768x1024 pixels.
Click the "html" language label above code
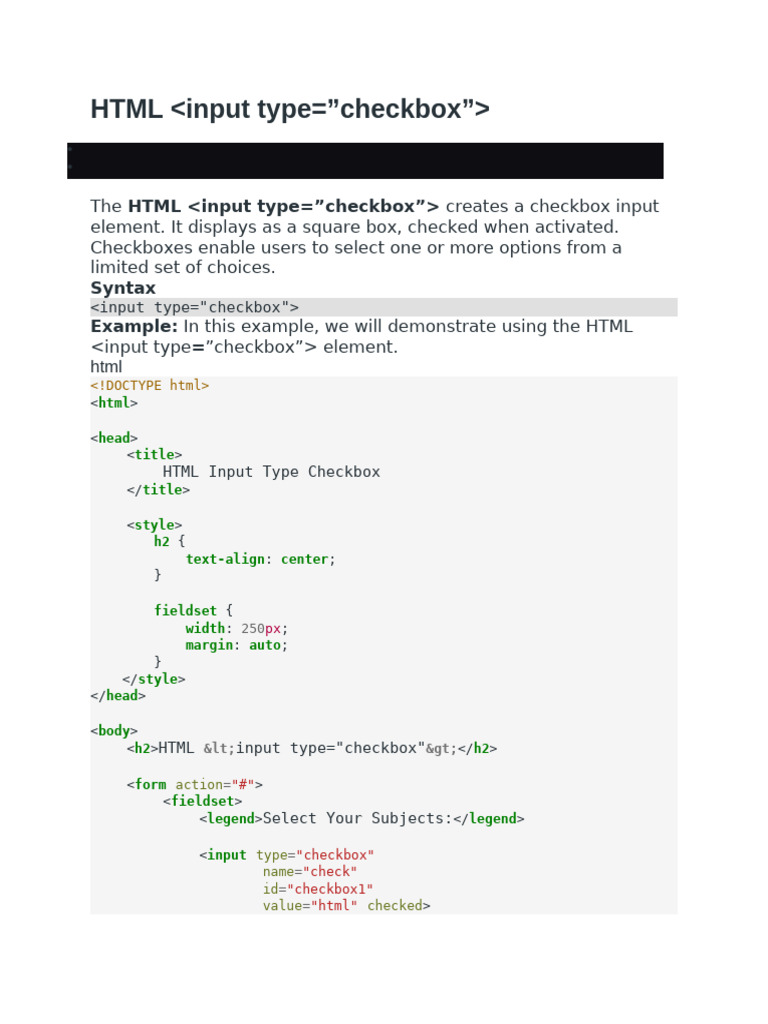click(106, 367)
